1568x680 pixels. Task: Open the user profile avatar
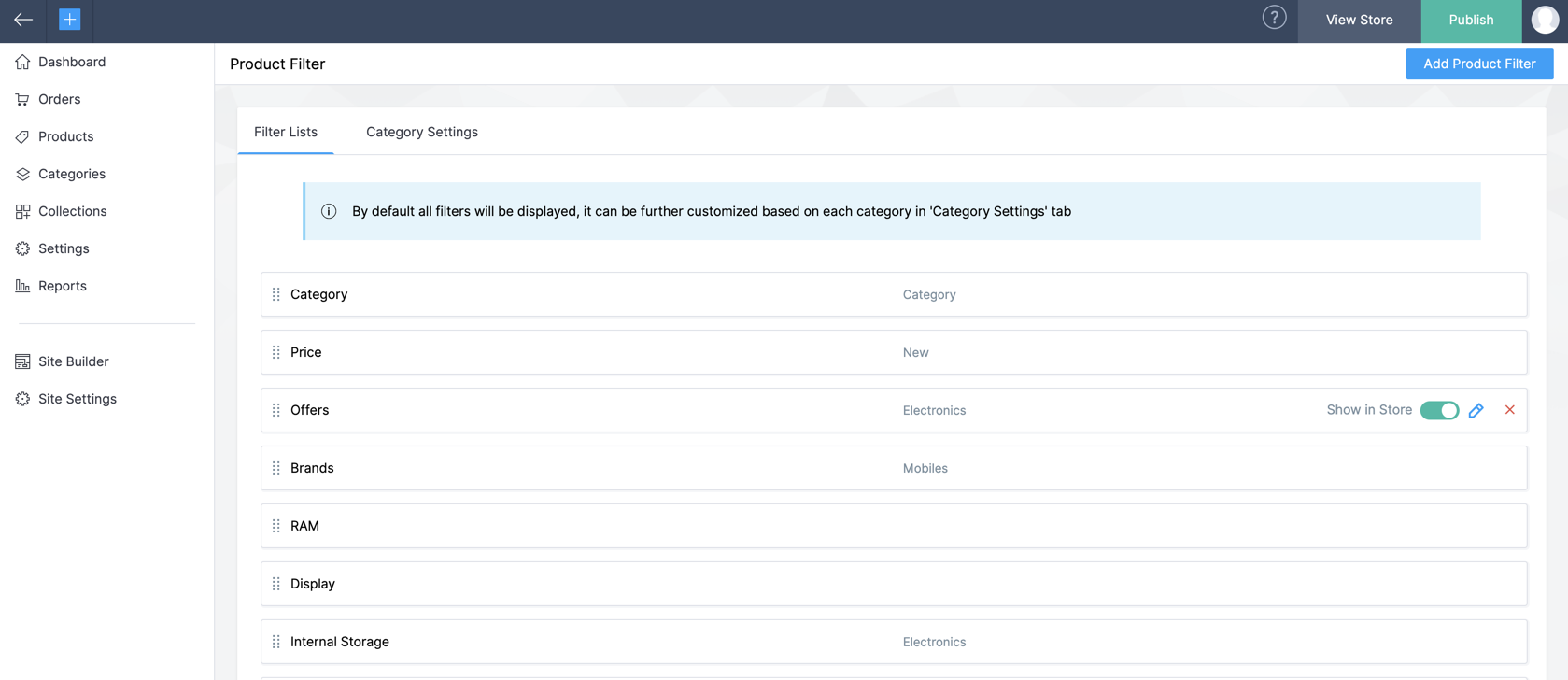coord(1545,20)
